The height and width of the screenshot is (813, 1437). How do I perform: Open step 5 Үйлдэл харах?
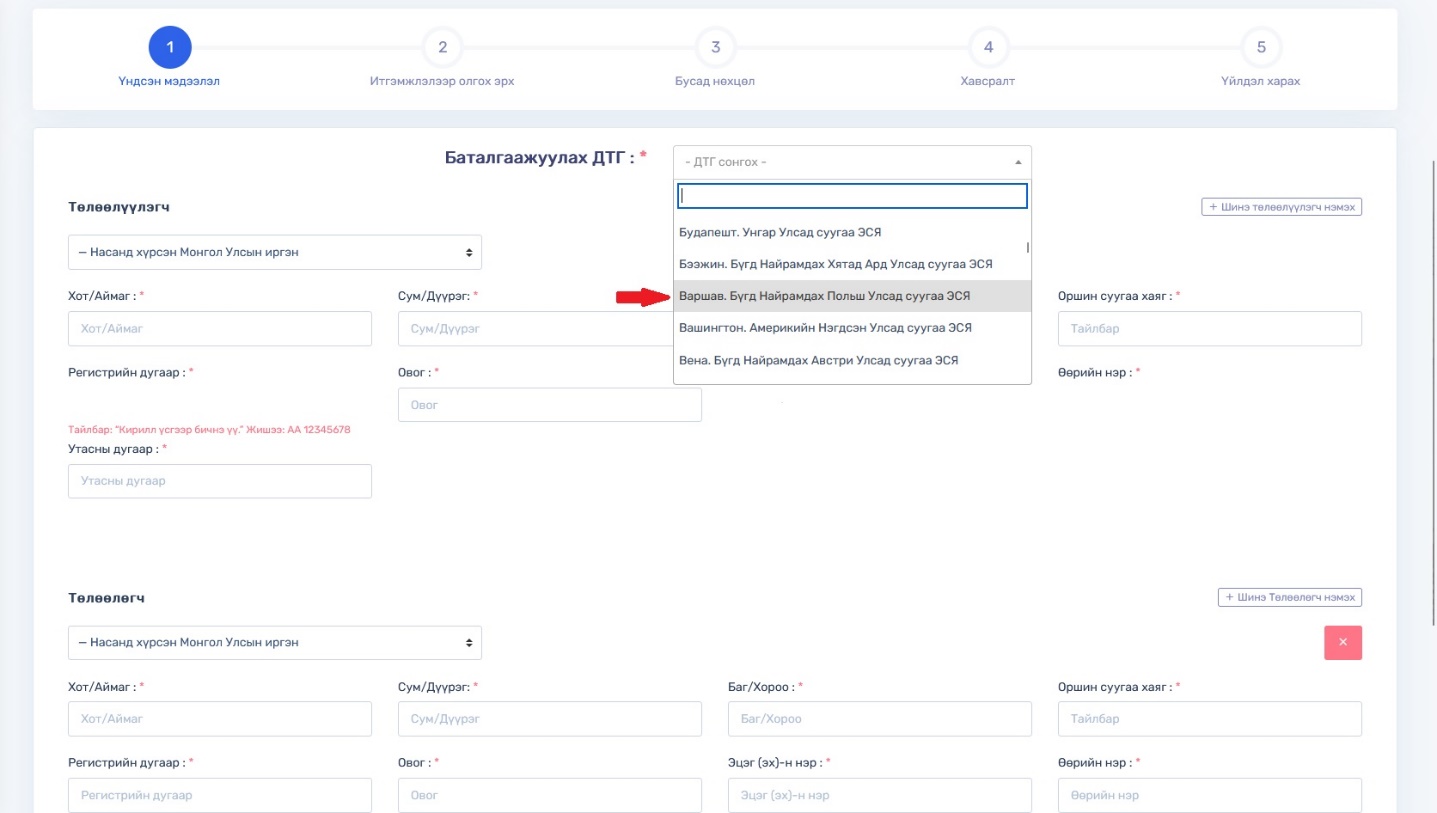1261,47
